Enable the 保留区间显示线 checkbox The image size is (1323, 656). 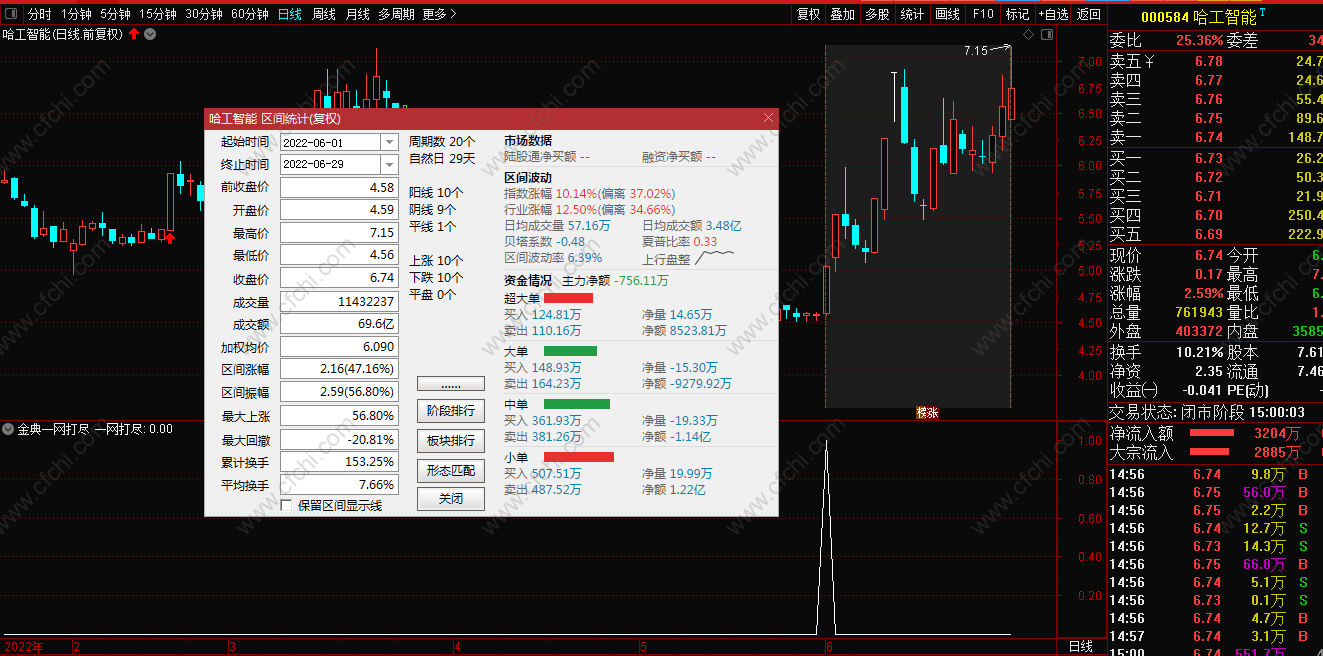[x=287, y=506]
